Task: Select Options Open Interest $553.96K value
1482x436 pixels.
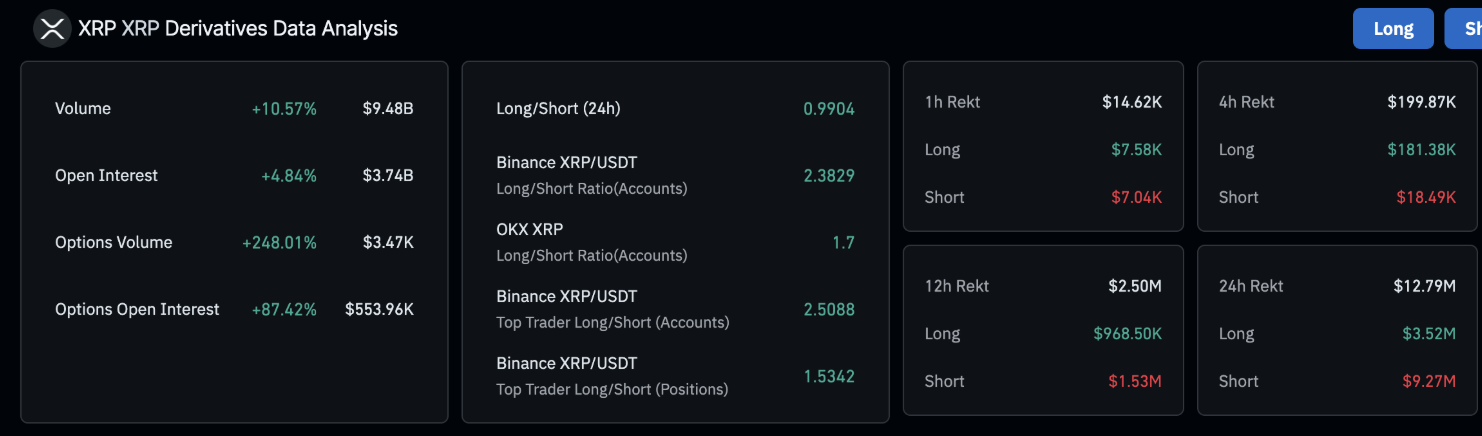Action: 379,309
